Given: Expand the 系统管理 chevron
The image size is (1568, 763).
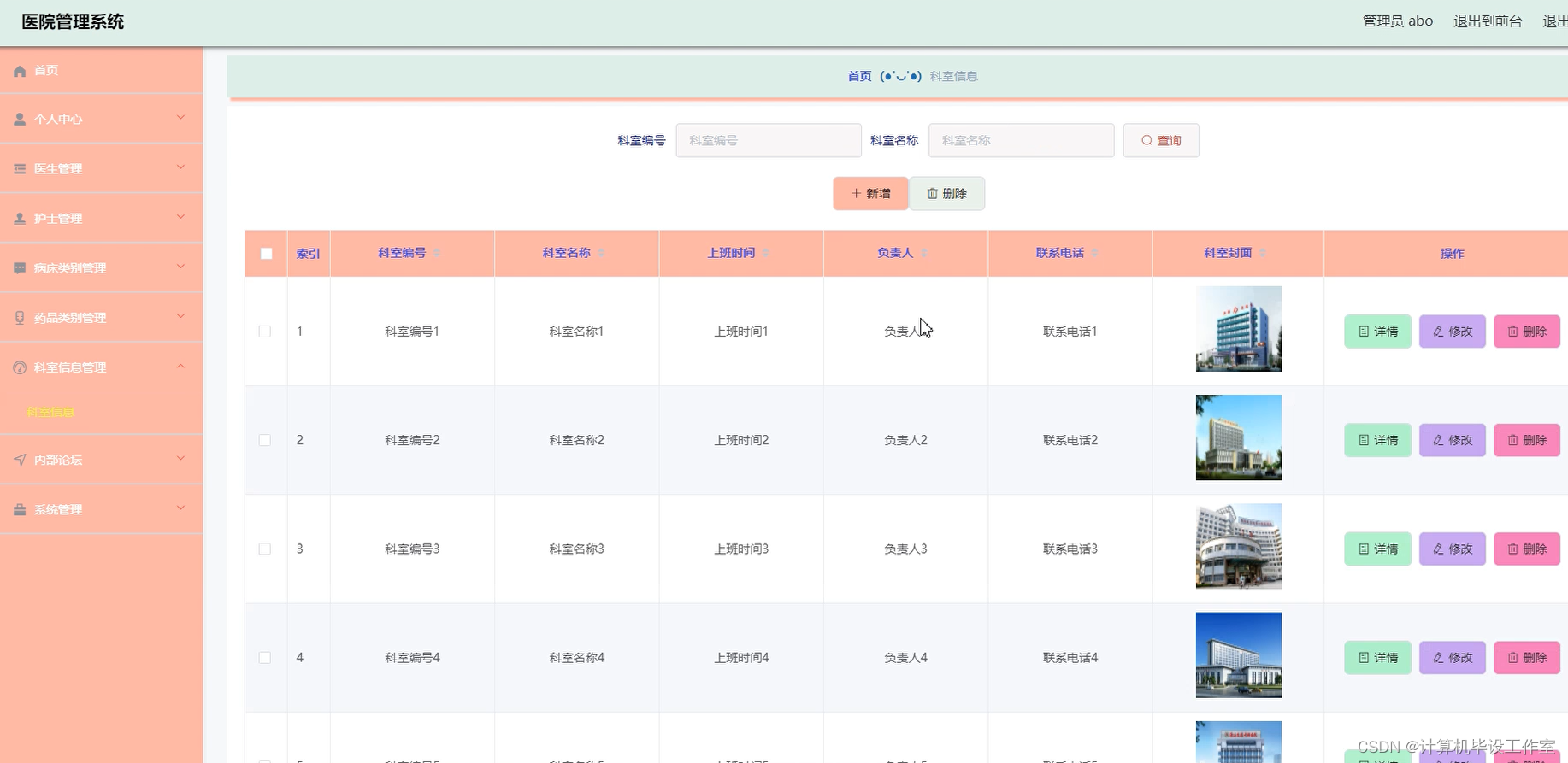Looking at the screenshot, I should [x=180, y=508].
